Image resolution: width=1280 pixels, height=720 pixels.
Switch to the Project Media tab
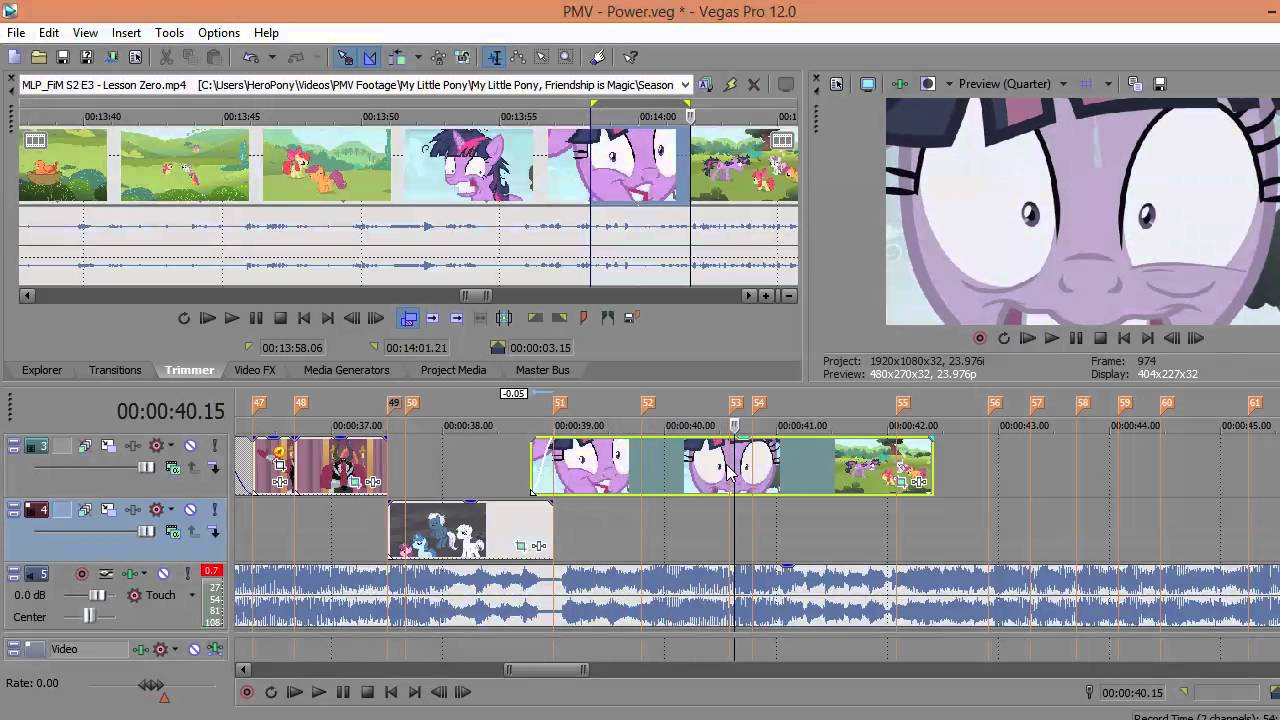[453, 370]
